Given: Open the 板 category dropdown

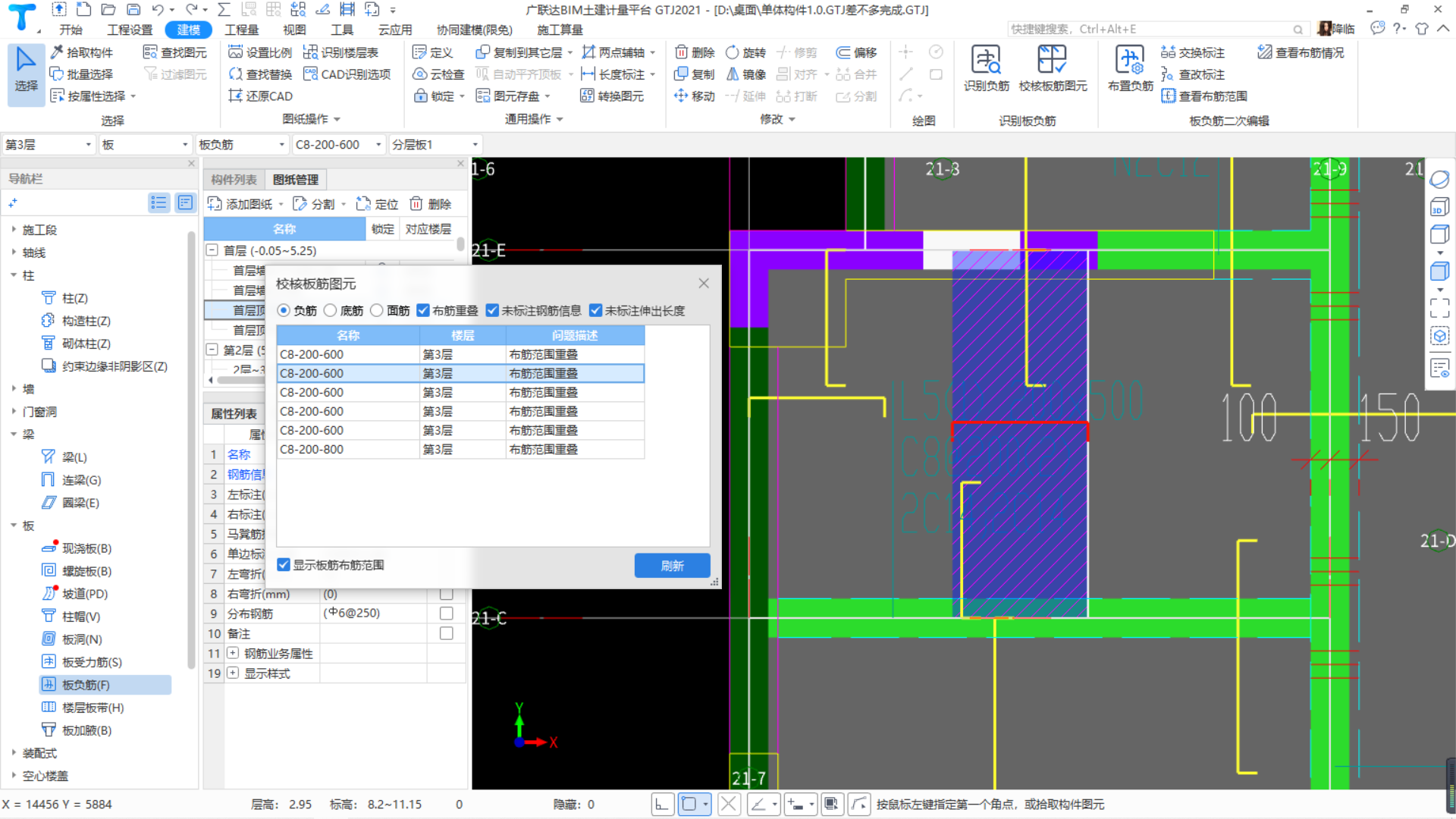Looking at the screenshot, I should click(145, 145).
